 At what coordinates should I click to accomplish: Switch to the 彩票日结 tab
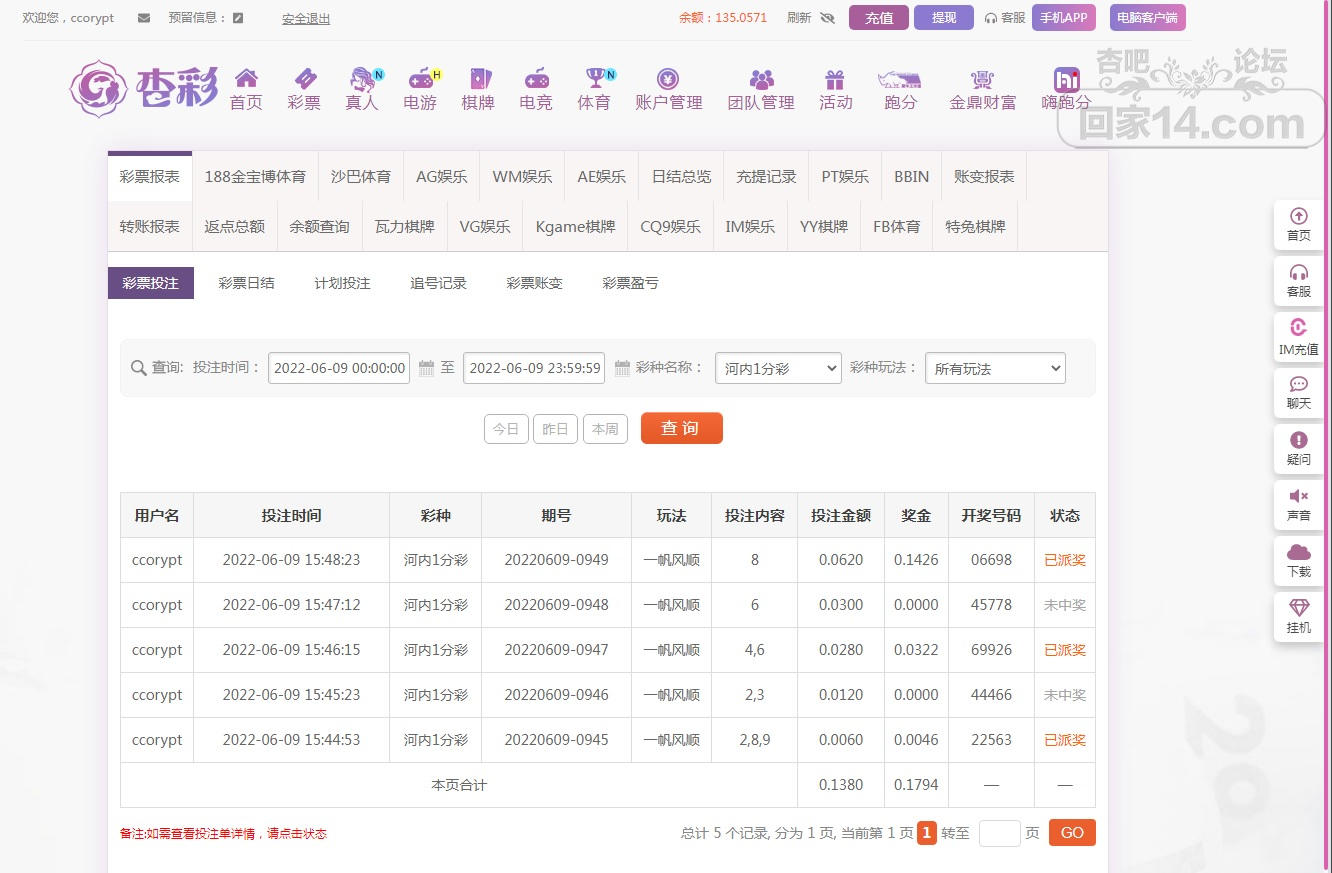(246, 283)
